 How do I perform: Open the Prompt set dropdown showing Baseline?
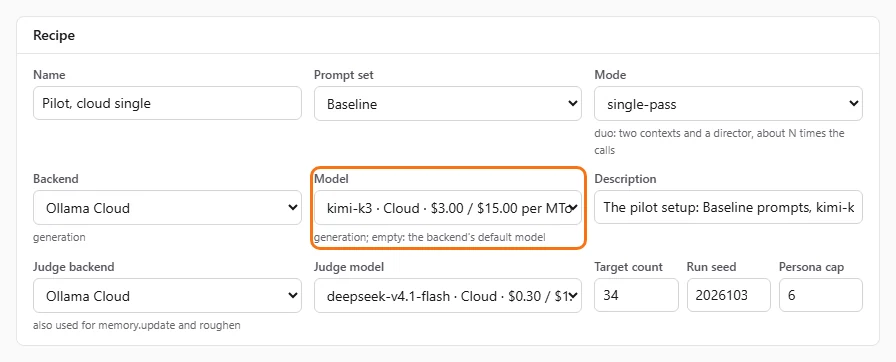[447, 103]
